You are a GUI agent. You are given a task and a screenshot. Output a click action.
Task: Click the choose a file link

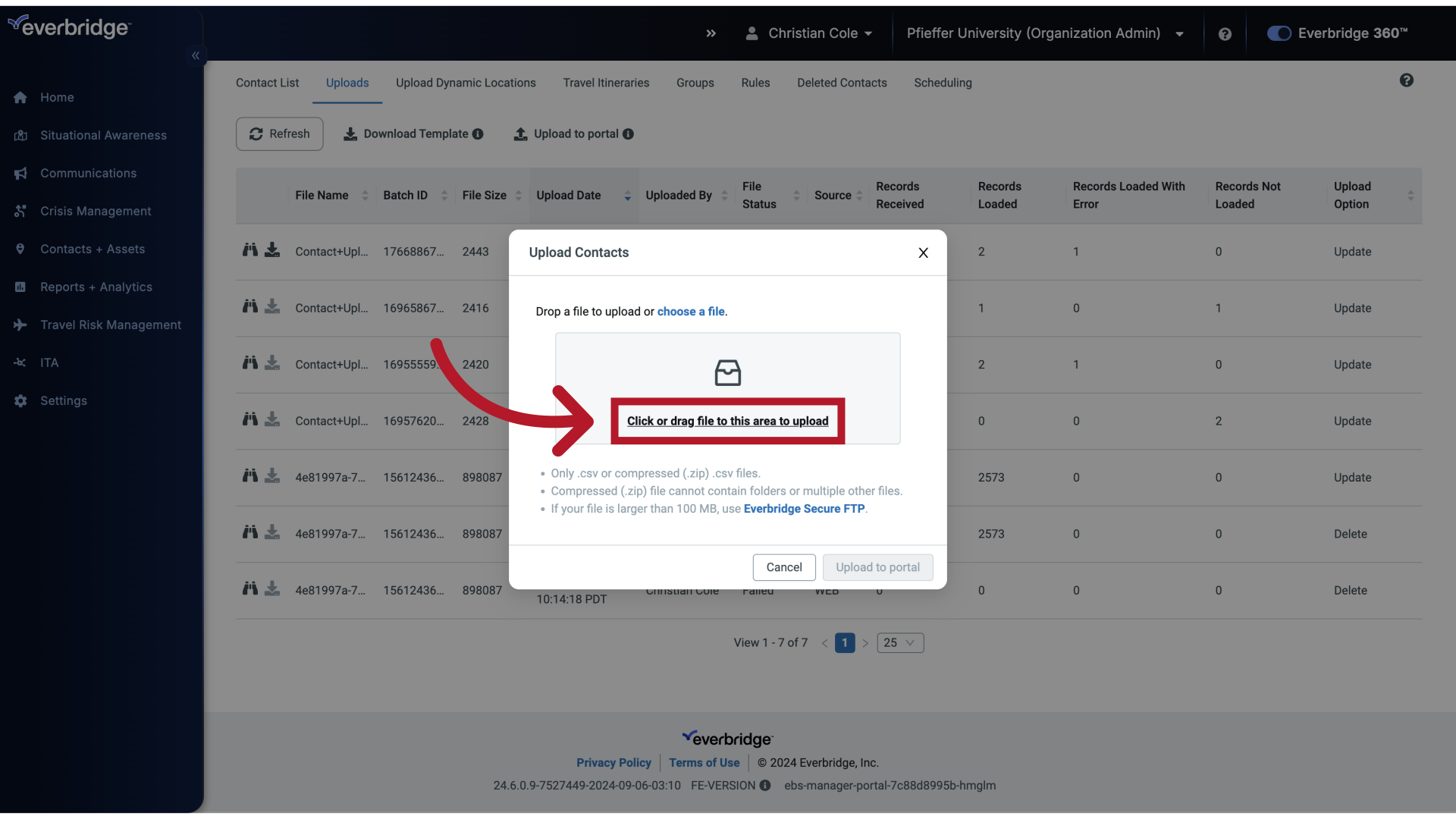click(x=691, y=311)
